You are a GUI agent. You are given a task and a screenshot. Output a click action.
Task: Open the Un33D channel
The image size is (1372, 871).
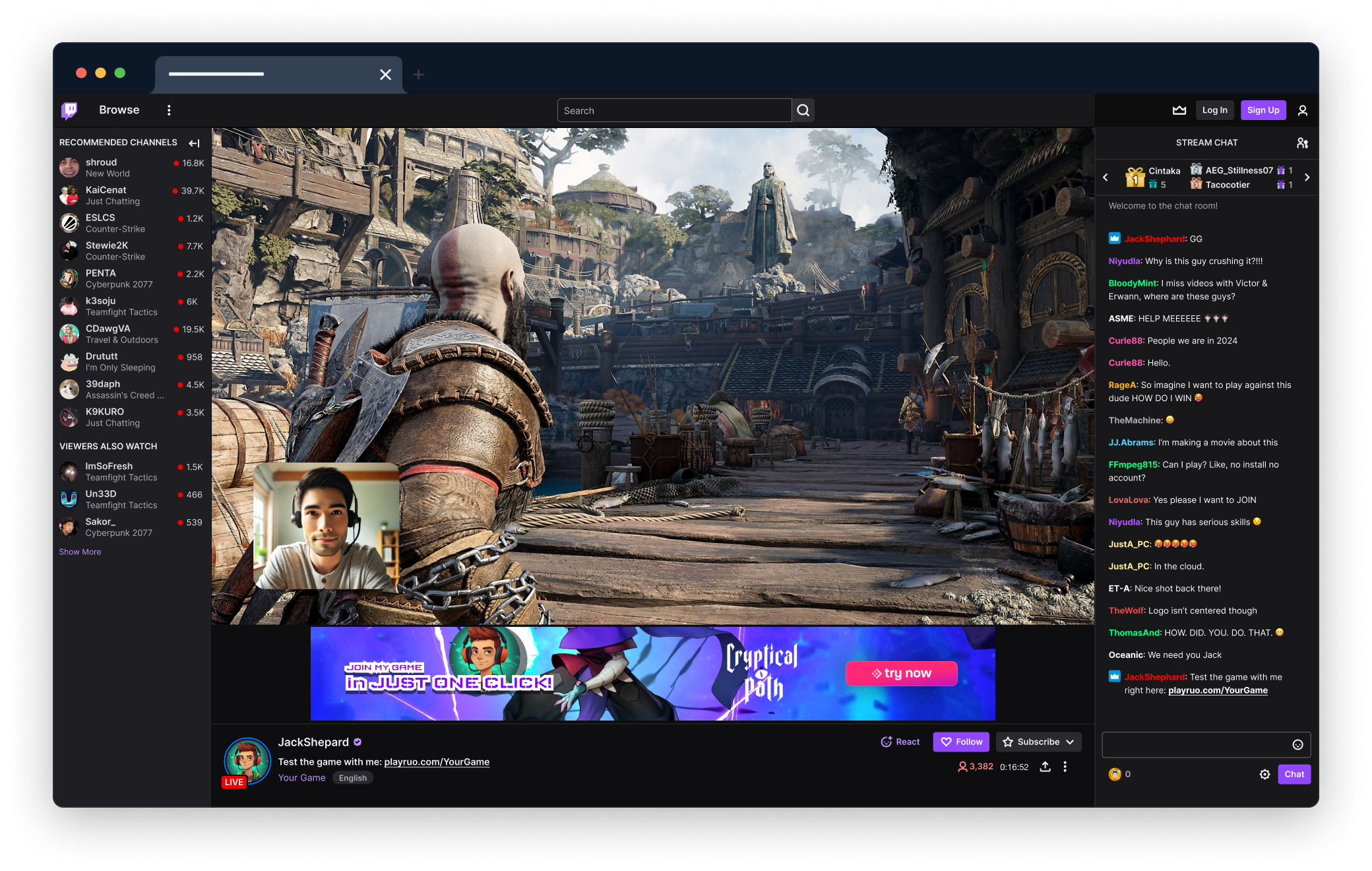click(x=132, y=500)
